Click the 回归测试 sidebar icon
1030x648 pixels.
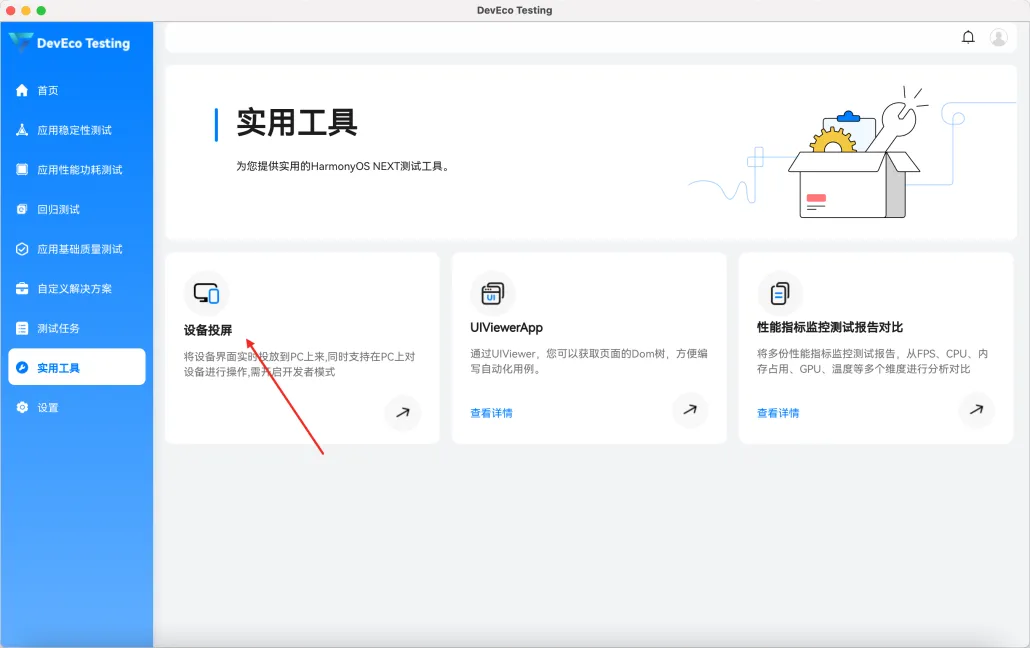[x=22, y=209]
